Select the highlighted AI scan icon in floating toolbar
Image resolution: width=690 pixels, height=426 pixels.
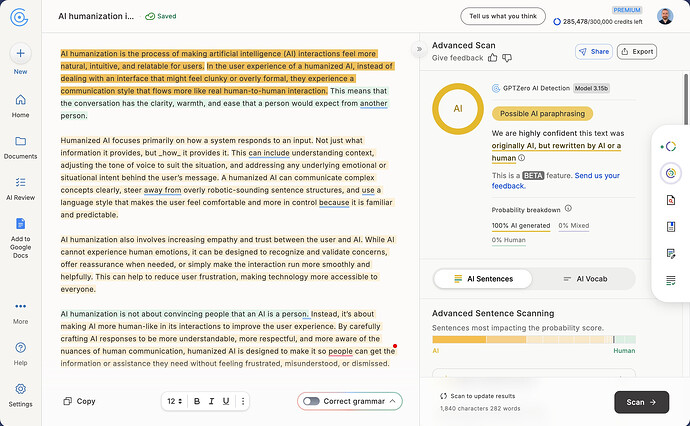(671, 173)
